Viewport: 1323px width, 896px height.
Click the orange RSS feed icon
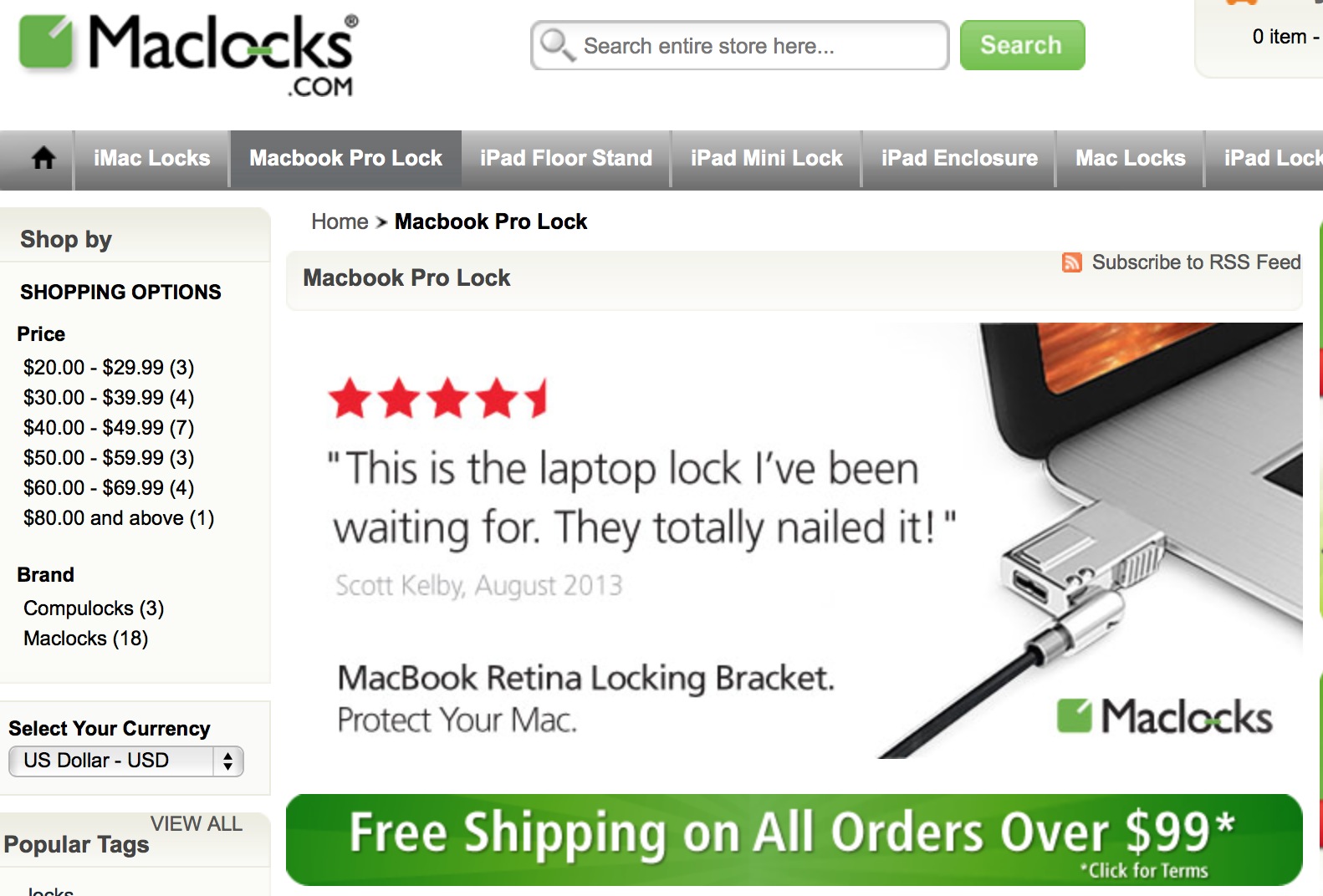click(x=1072, y=262)
